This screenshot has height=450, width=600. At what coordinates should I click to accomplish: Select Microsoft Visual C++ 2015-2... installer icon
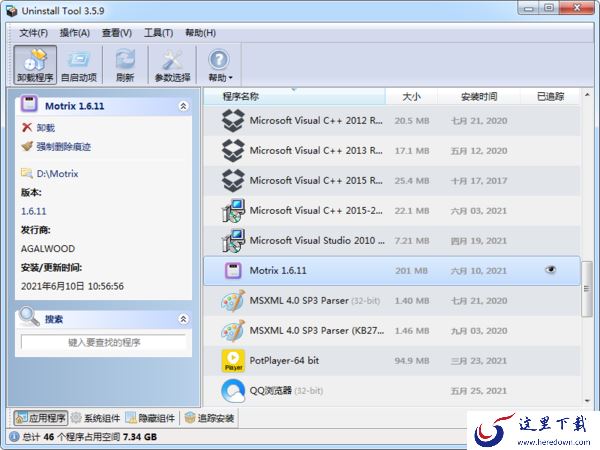coord(233,210)
